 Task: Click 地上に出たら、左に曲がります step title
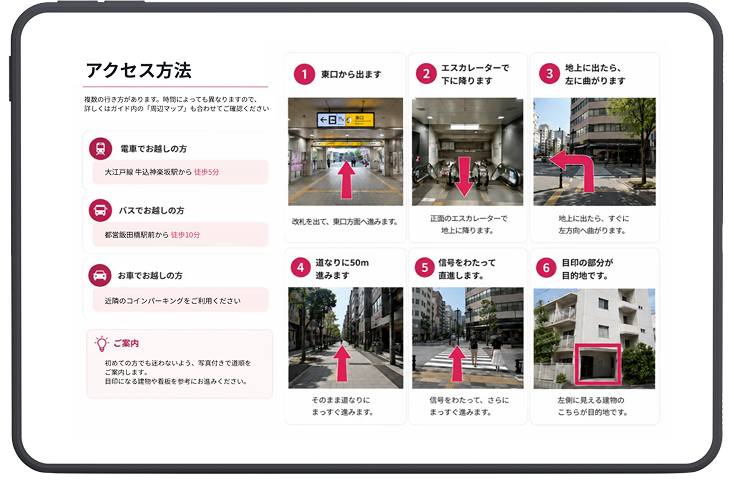(x=595, y=74)
